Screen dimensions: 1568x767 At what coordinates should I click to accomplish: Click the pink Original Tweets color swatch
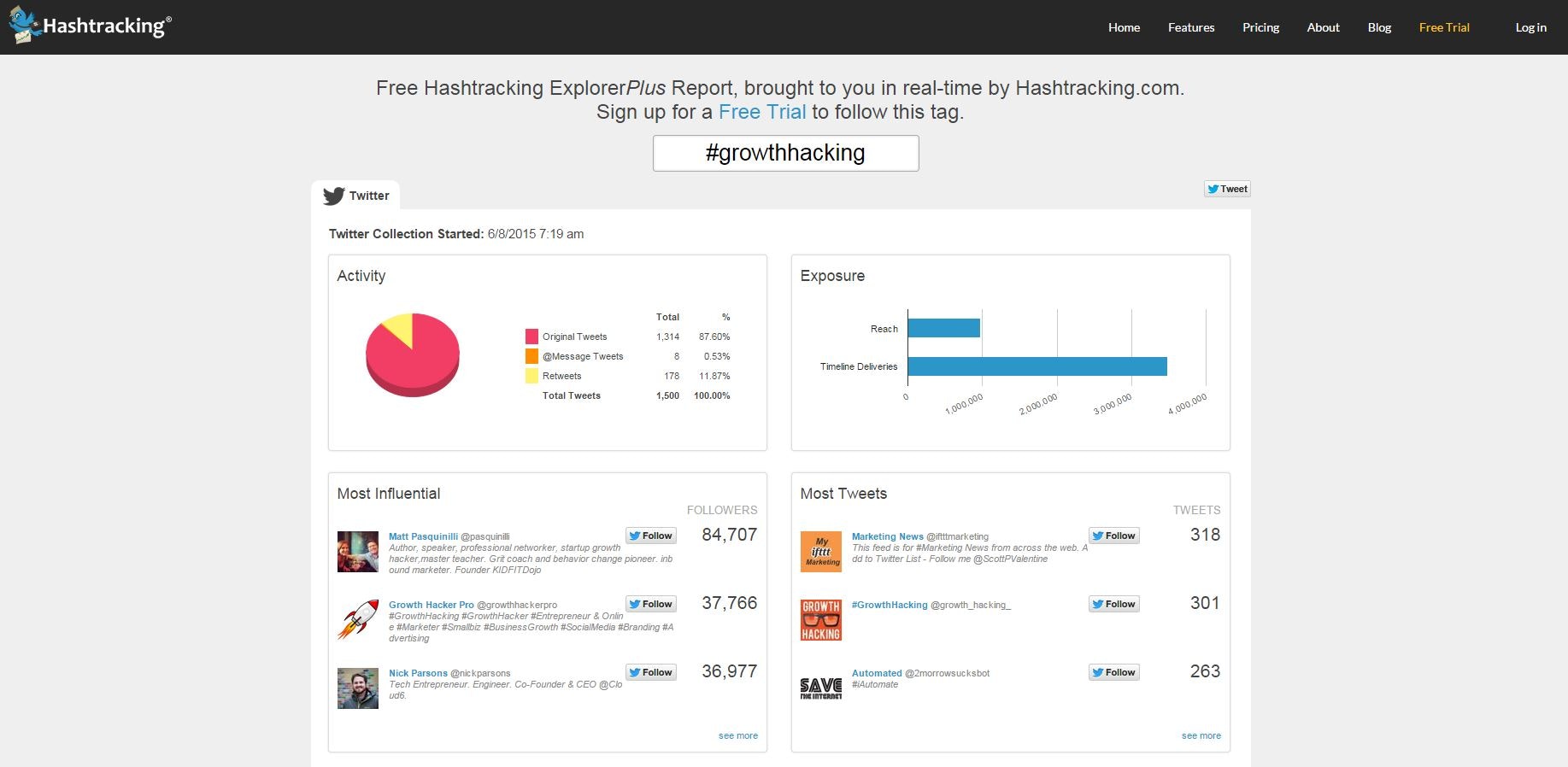[531, 337]
